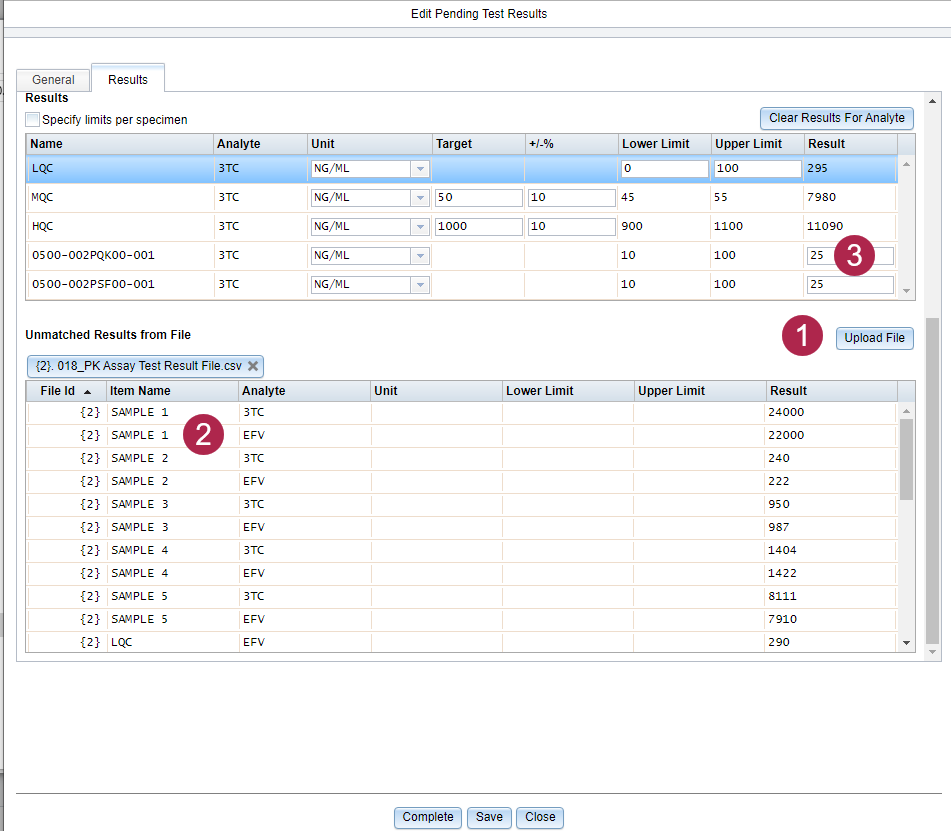The width and height of the screenshot is (951, 831).
Task: Click the HQC Target field
Action: coord(479,227)
